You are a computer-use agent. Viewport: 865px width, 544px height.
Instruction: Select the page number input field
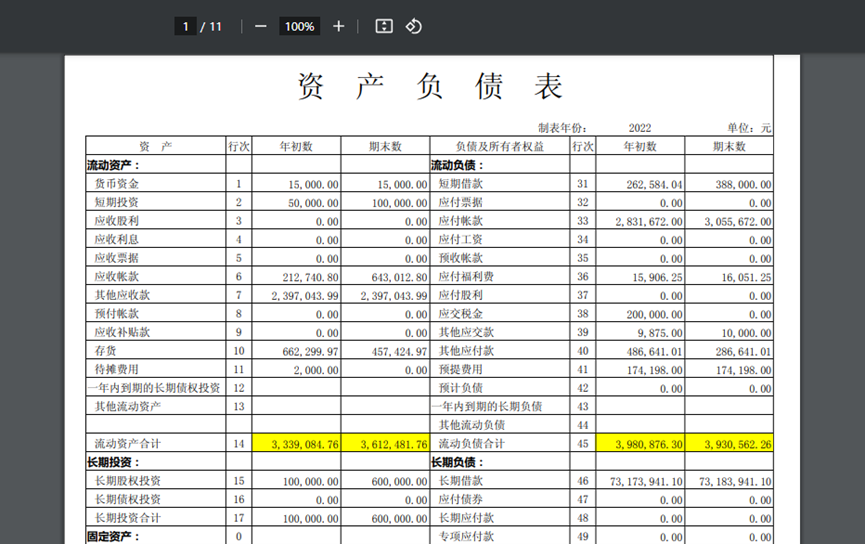(185, 26)
